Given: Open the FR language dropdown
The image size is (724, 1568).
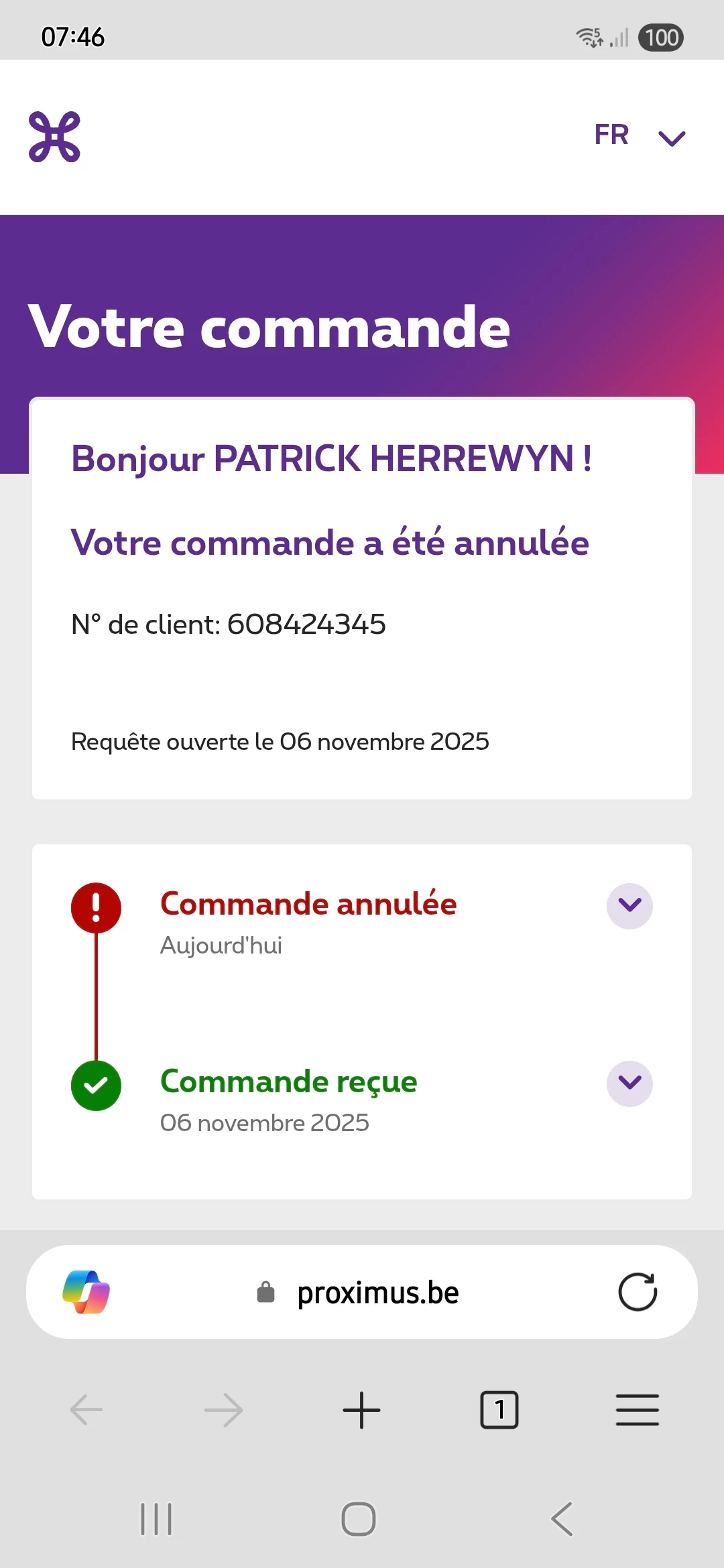Looking at the screenshot, I should click(639, 136).
